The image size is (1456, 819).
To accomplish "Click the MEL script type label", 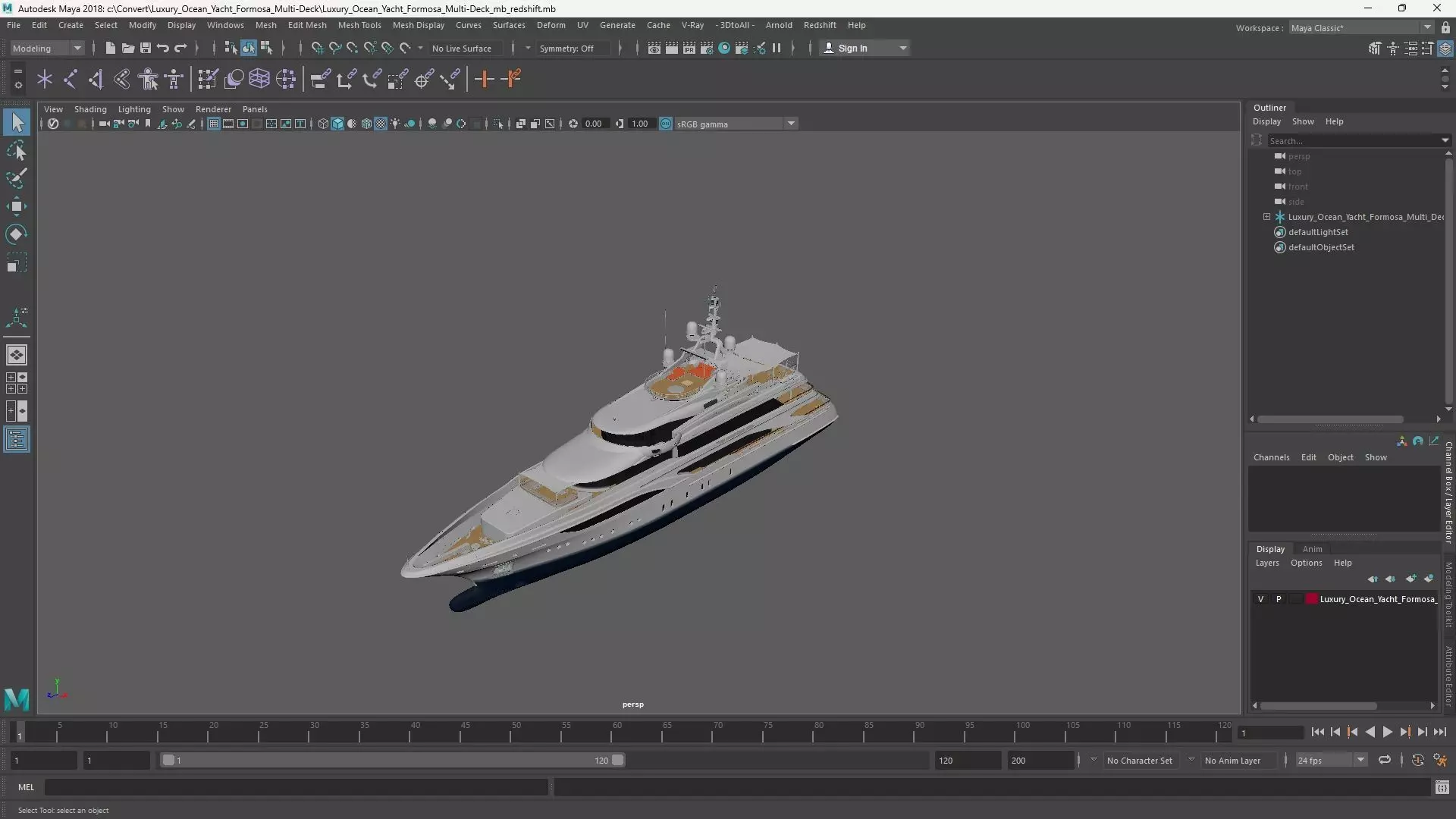I will pos(27,787).
